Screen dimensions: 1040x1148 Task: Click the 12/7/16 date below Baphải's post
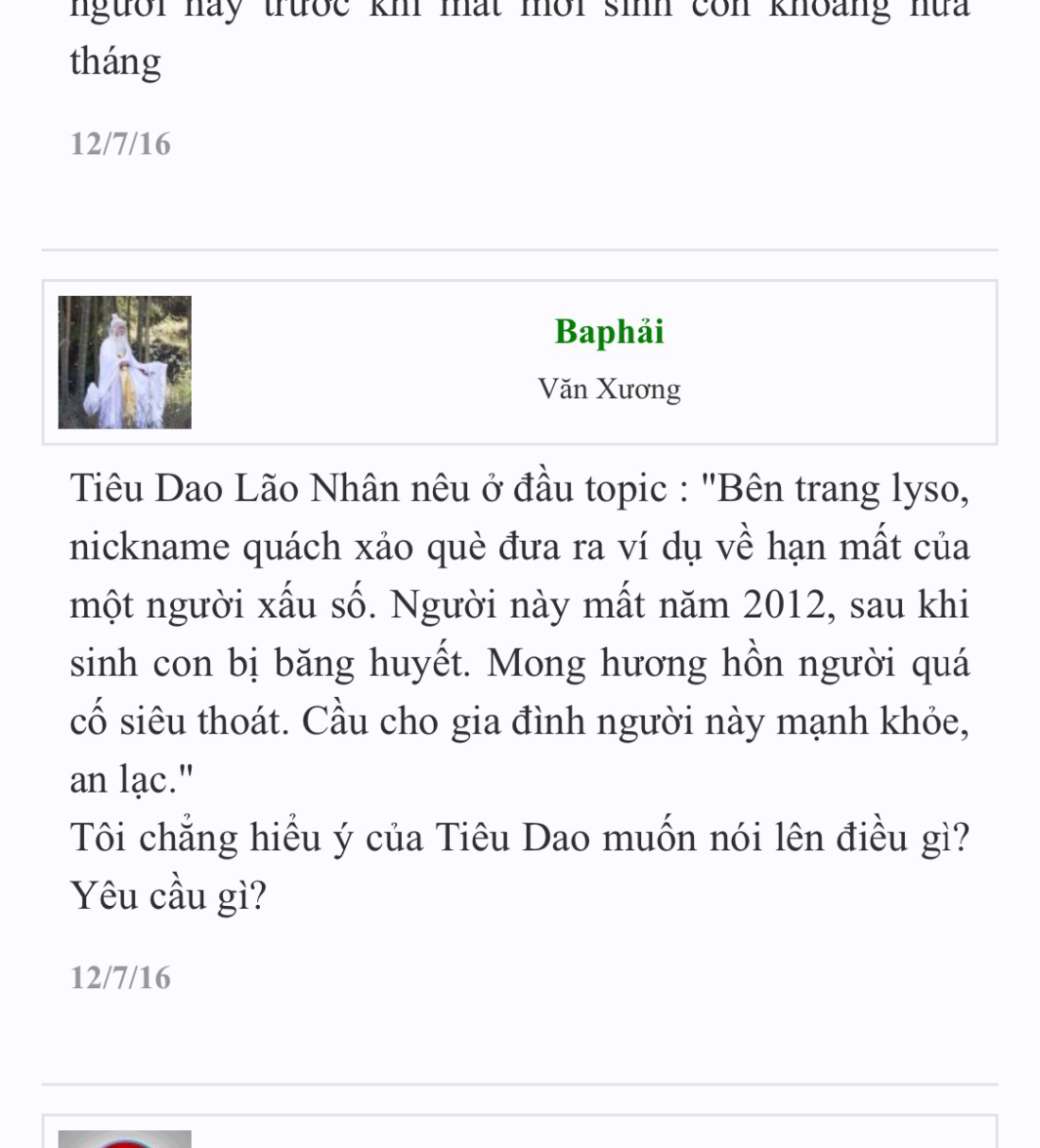[x=121, y=978]
